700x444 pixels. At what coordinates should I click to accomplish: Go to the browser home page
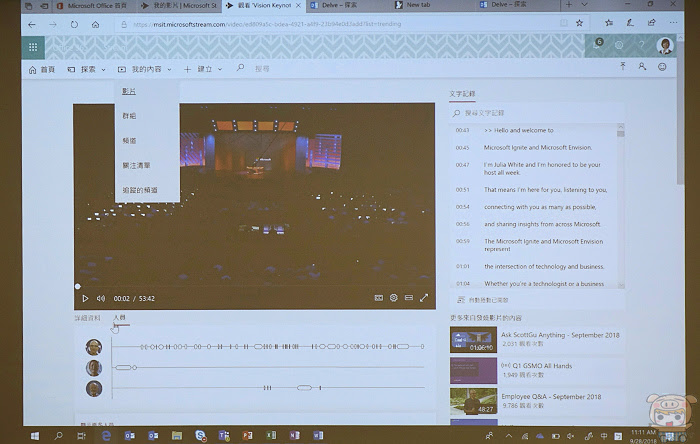click(96, 25)
